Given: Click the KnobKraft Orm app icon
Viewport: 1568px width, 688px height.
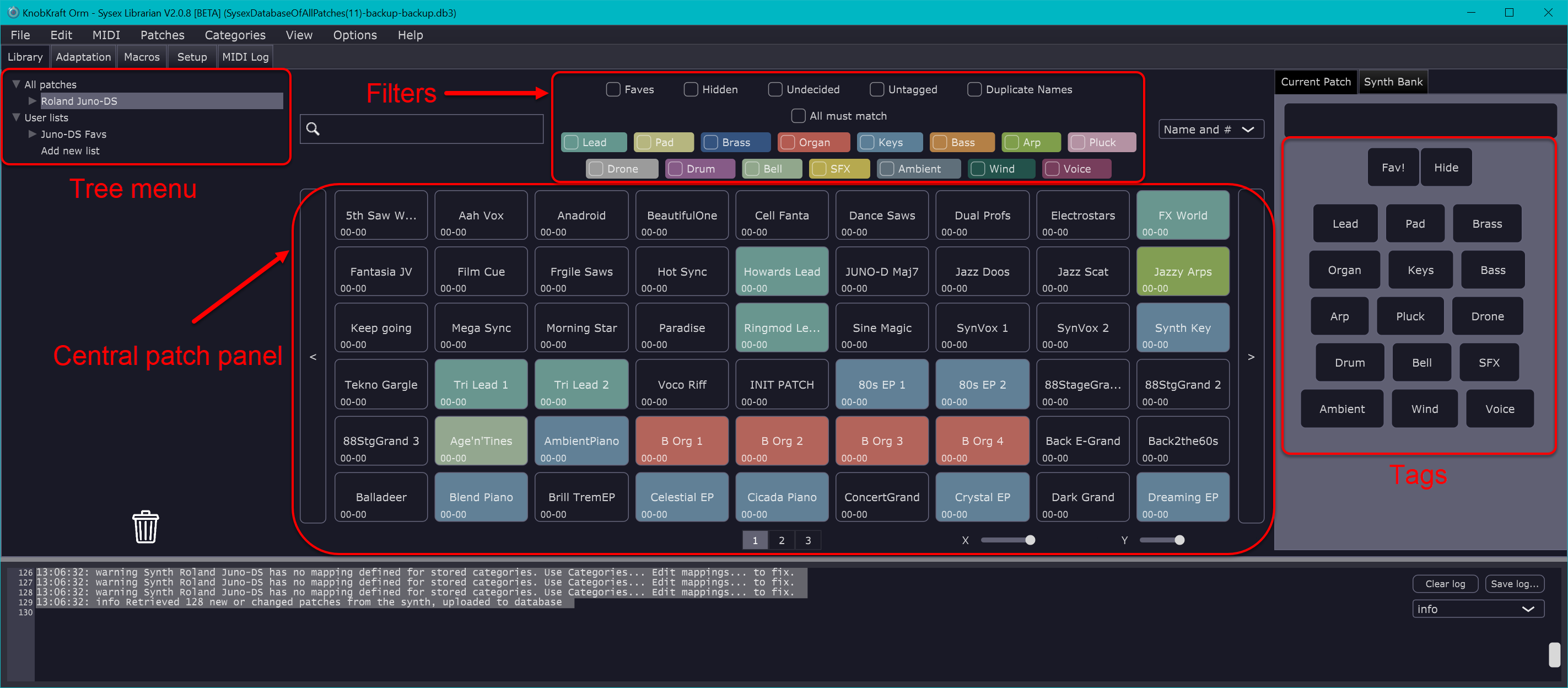Looking at the screenshot, I should coord(12,12).
